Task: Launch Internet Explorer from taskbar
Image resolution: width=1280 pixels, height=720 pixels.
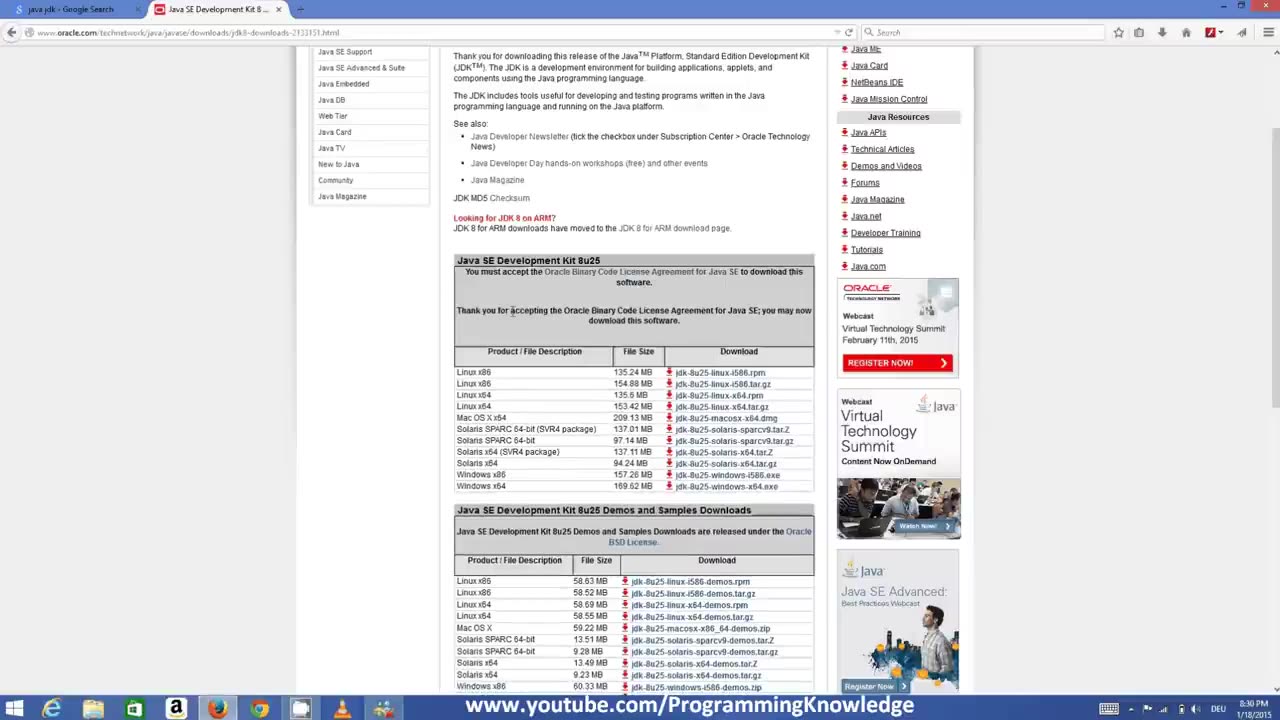Action: click(52, 709)
